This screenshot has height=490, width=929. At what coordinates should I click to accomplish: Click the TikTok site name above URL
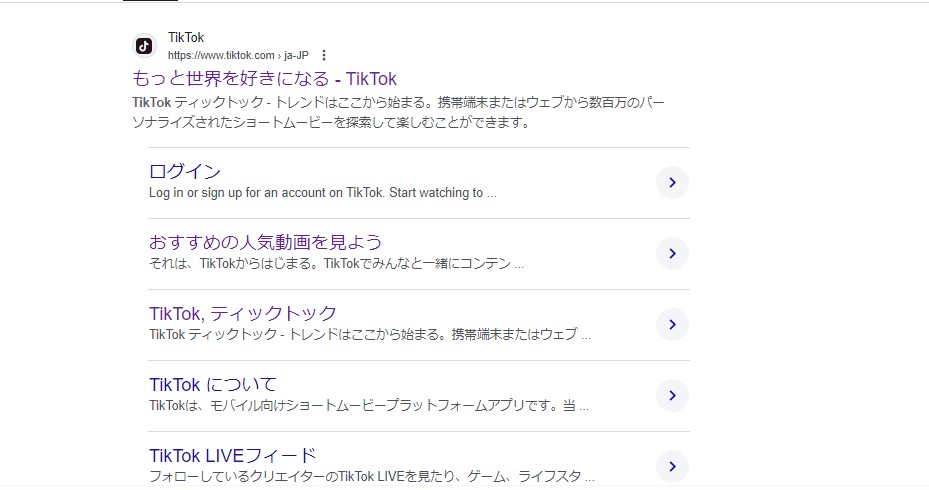(x=186, y=37)
